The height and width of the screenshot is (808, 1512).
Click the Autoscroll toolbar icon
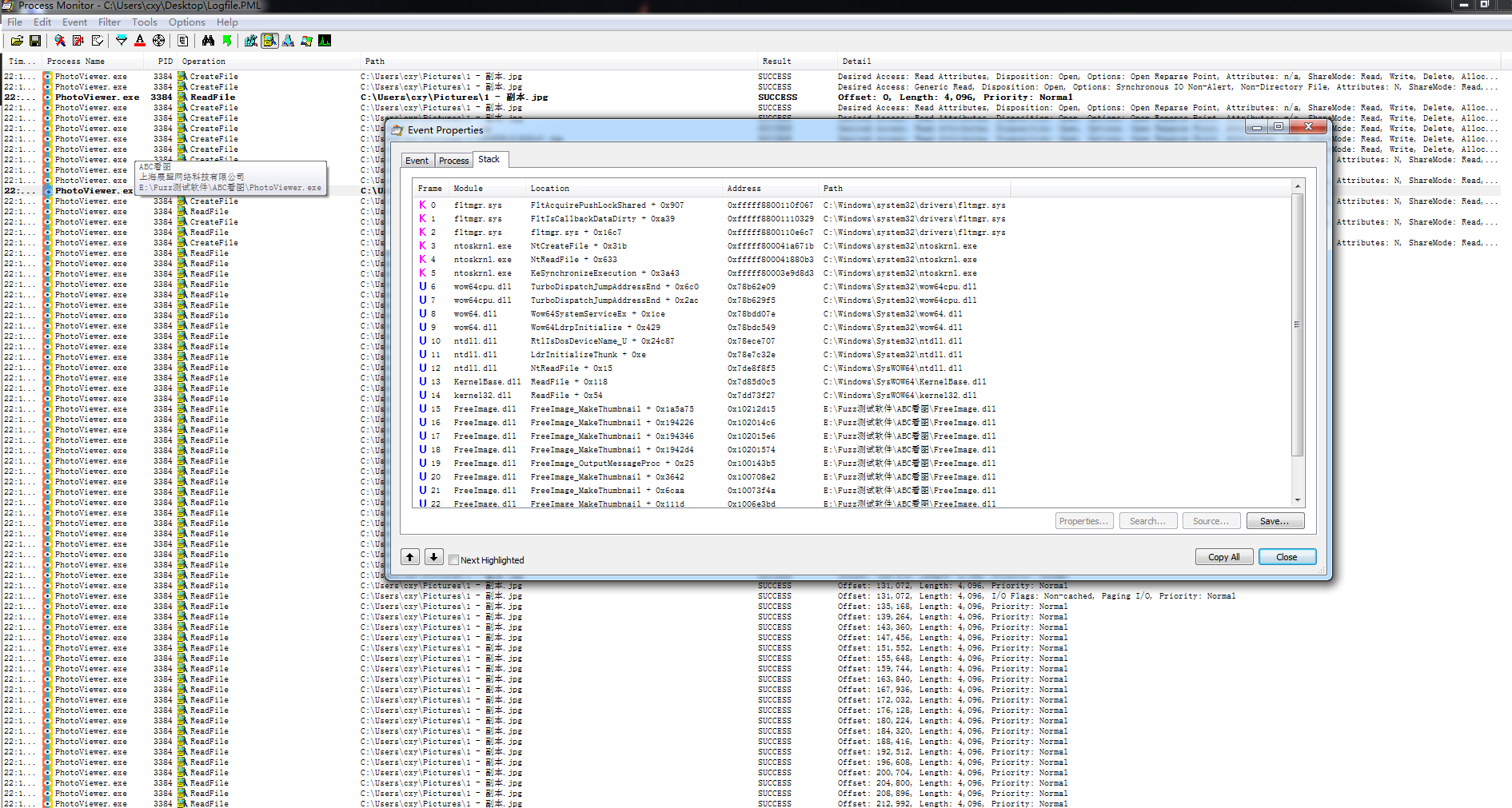click(78, 41)
